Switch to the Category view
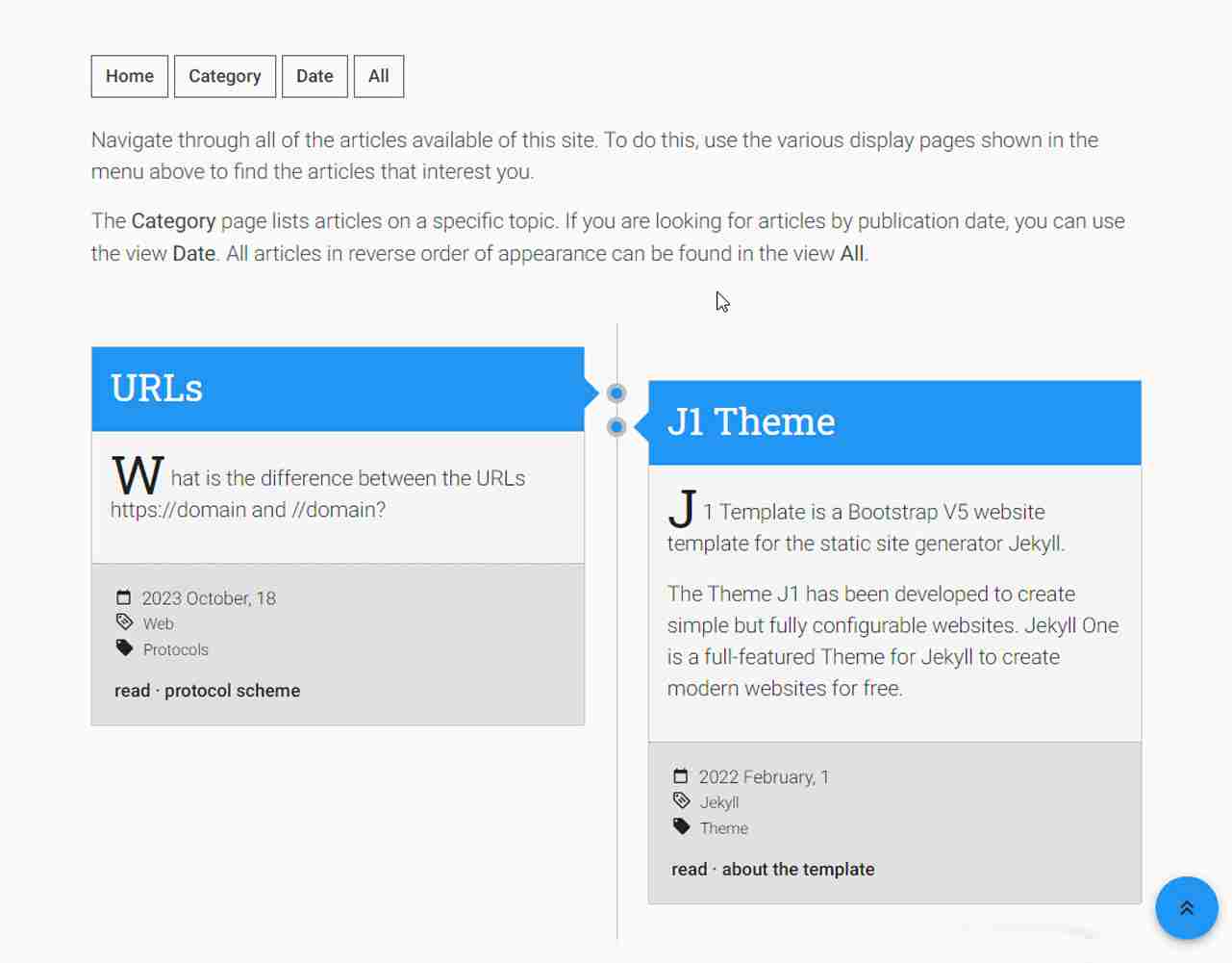This screenshot has height=963, width=1232. point(224,76)
